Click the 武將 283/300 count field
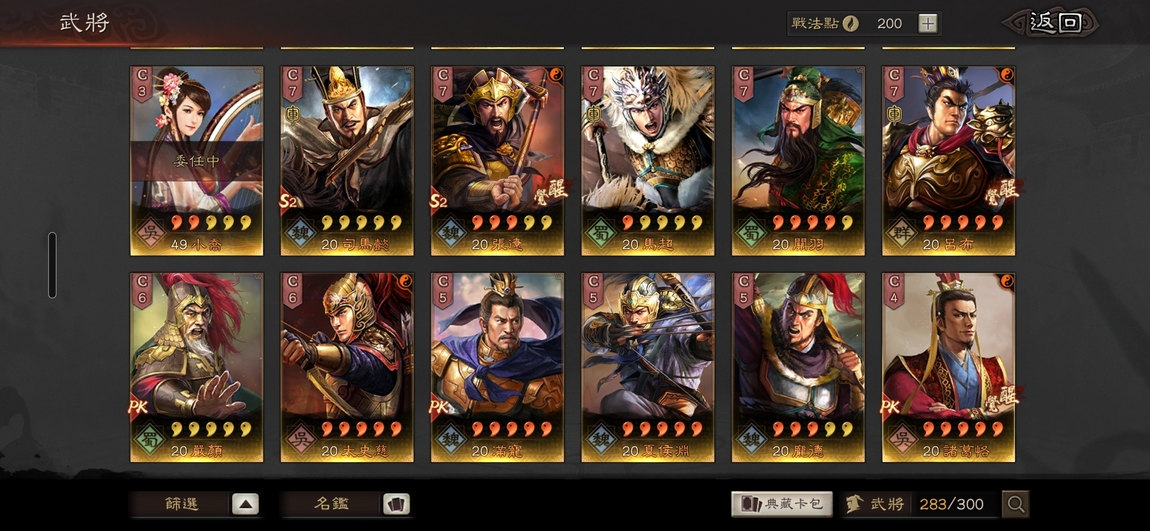Screen dimensions: 1150x531 [920, 504]
